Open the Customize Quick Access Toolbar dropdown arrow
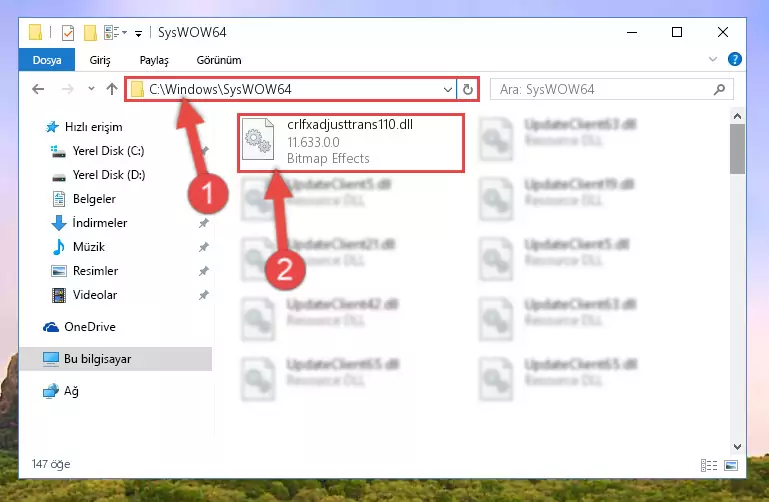 click(139, 33)
